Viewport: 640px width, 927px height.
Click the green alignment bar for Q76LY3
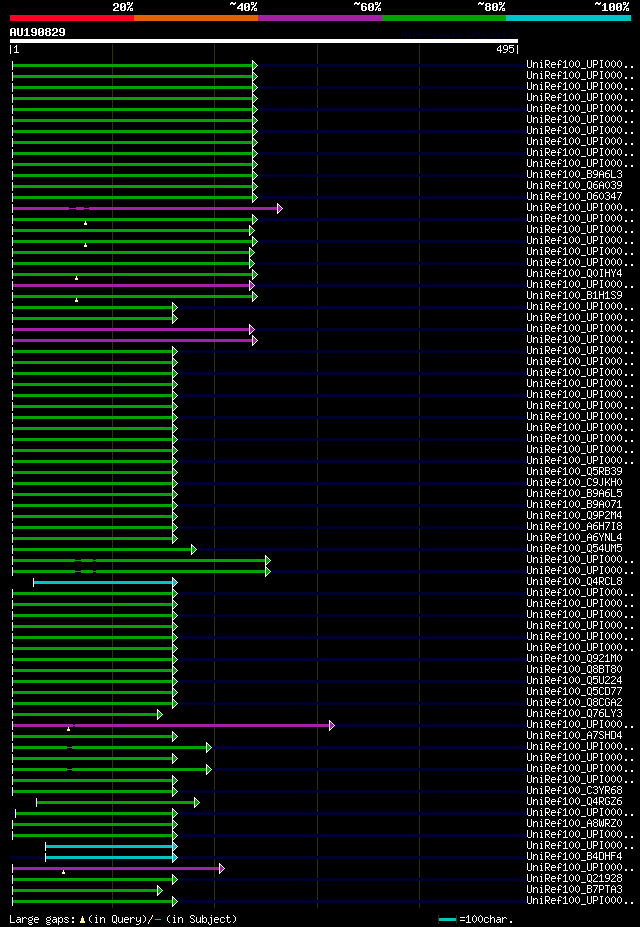coord(87,714)
